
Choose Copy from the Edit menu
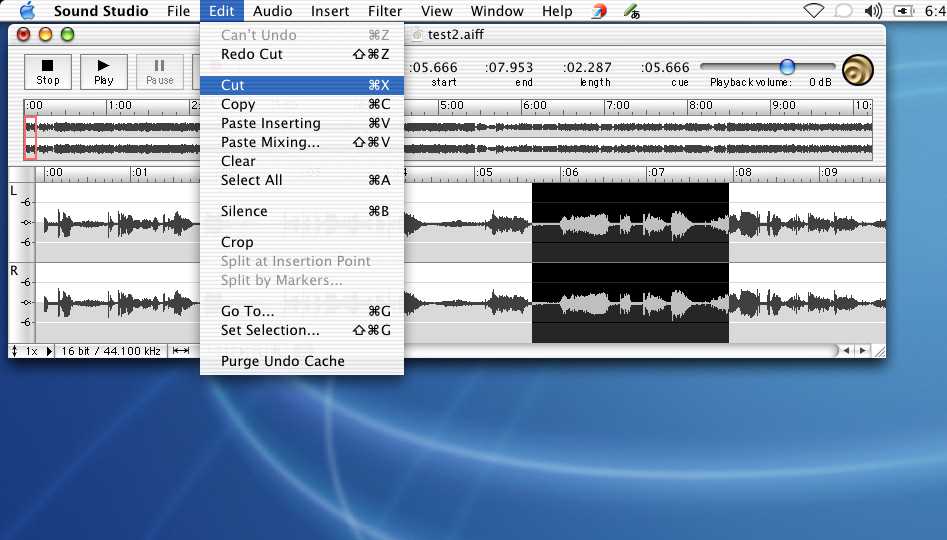(302, 104)
